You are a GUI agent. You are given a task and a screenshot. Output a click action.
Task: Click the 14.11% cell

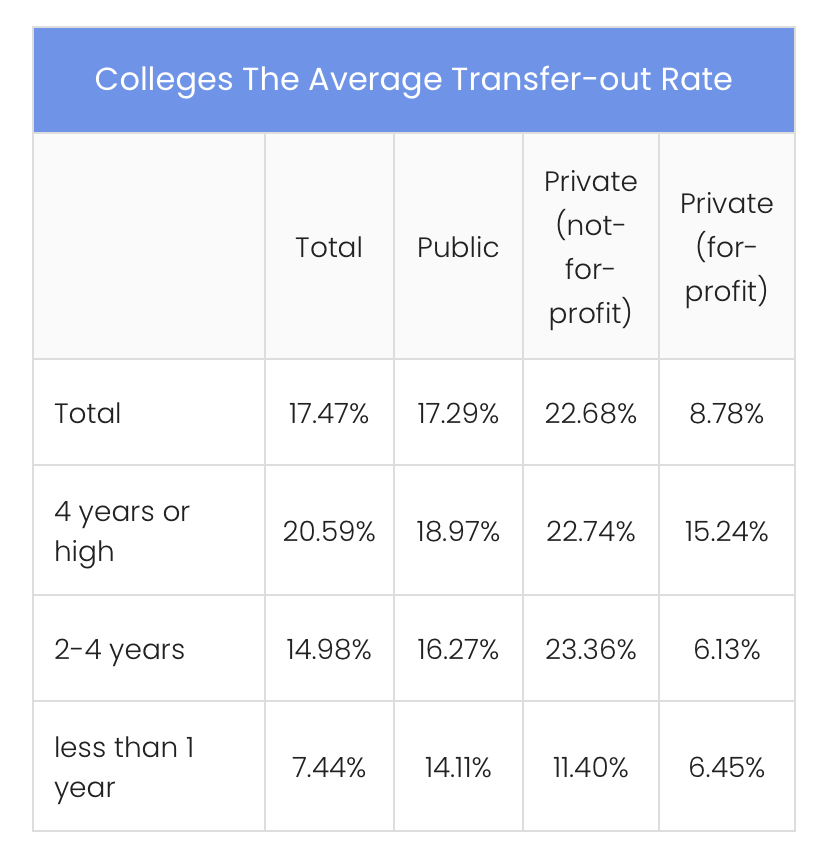[458, 767]
